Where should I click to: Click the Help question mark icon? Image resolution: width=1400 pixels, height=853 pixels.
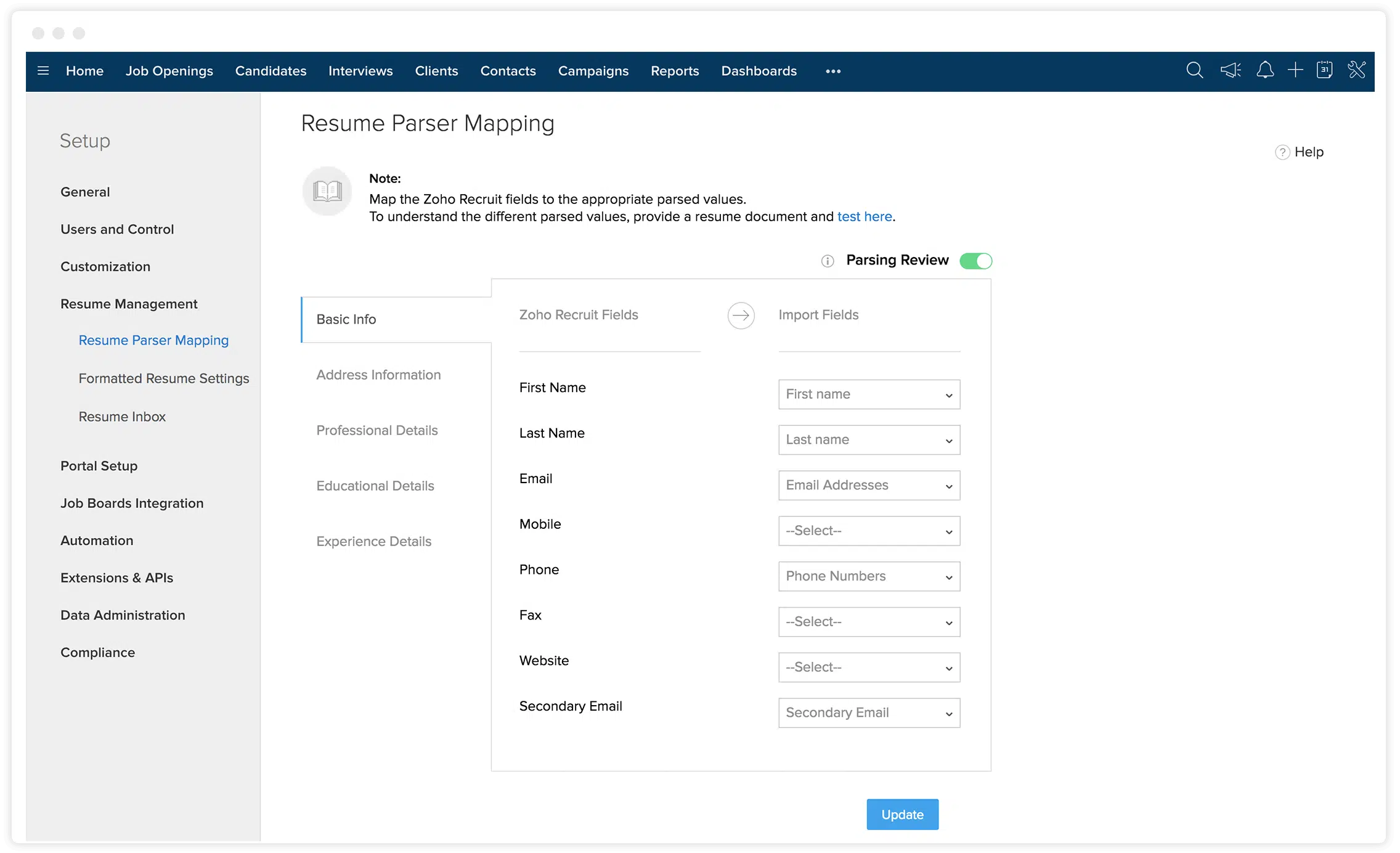(1282, 152)
